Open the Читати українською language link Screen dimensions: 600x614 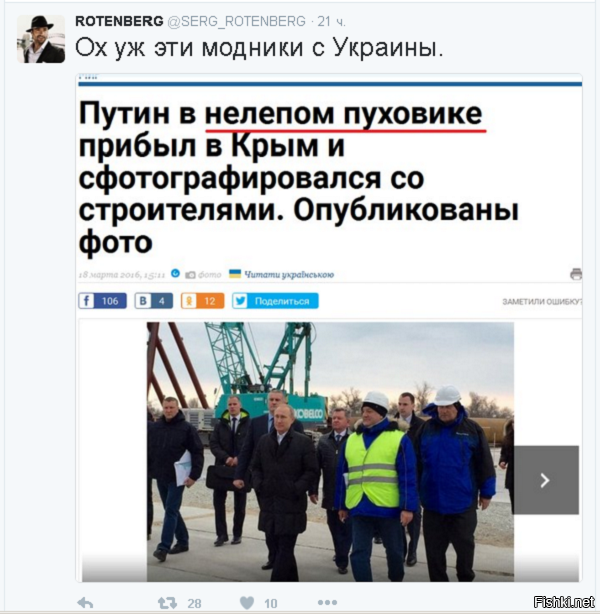(x=289, y=274)
